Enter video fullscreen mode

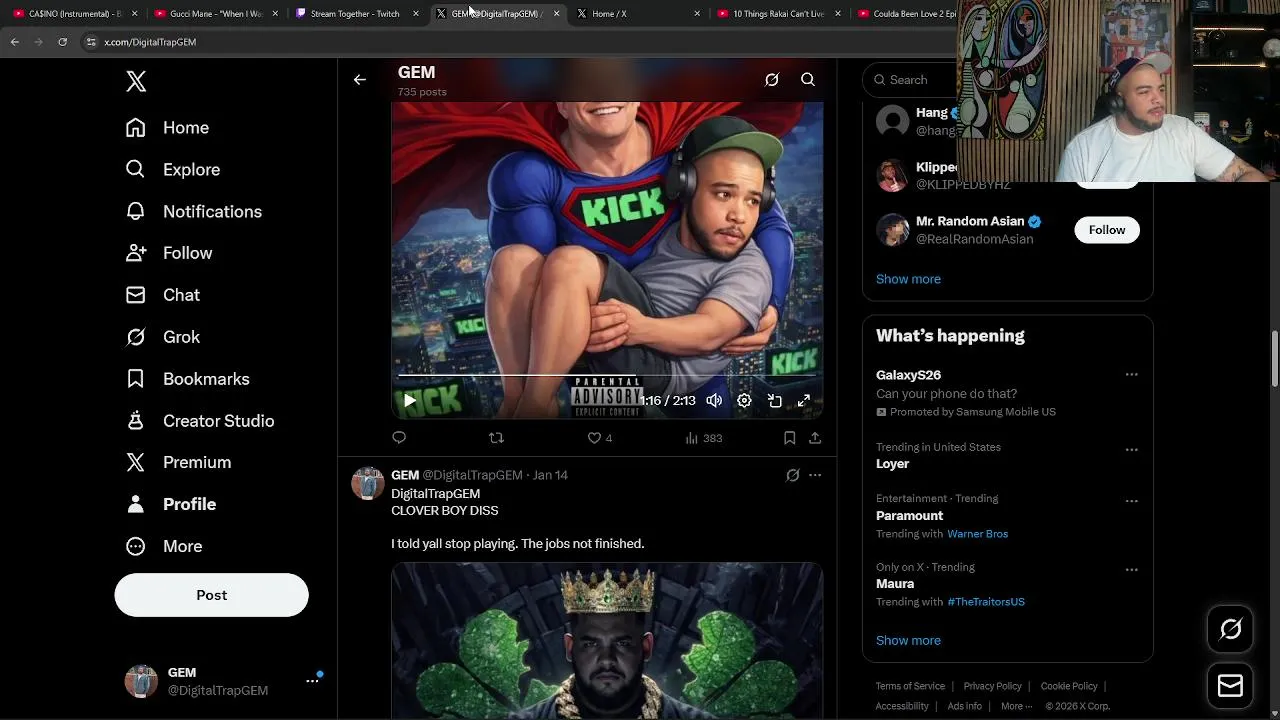coord(804,400)
